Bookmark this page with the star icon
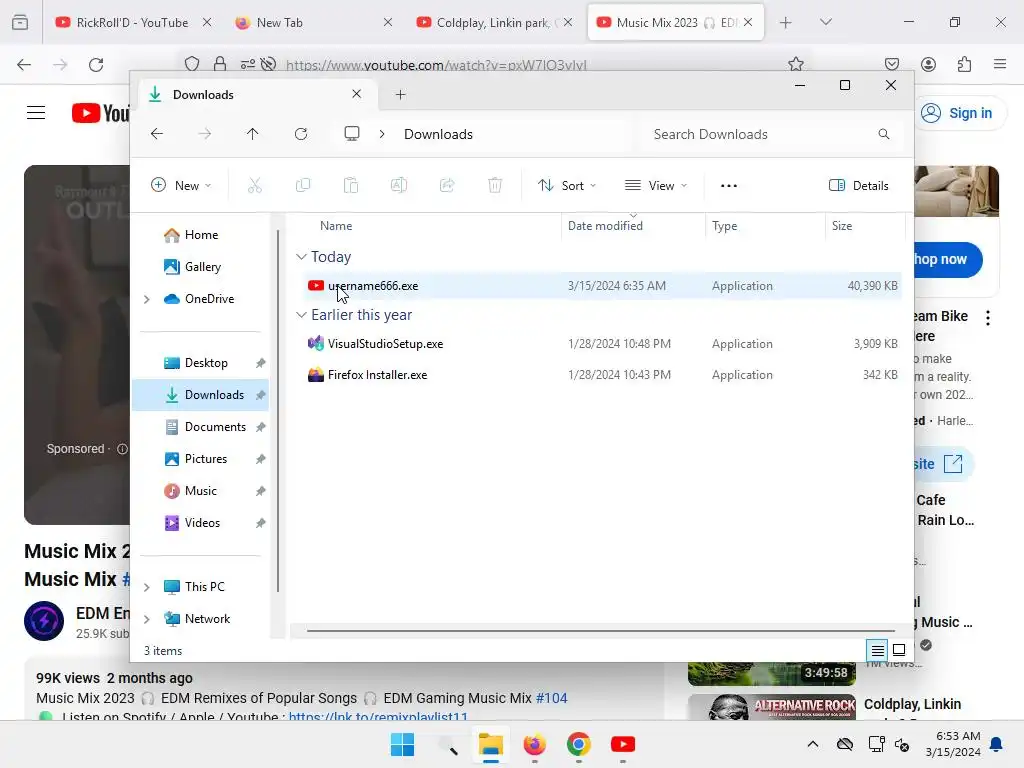 (x=795, y=64)
